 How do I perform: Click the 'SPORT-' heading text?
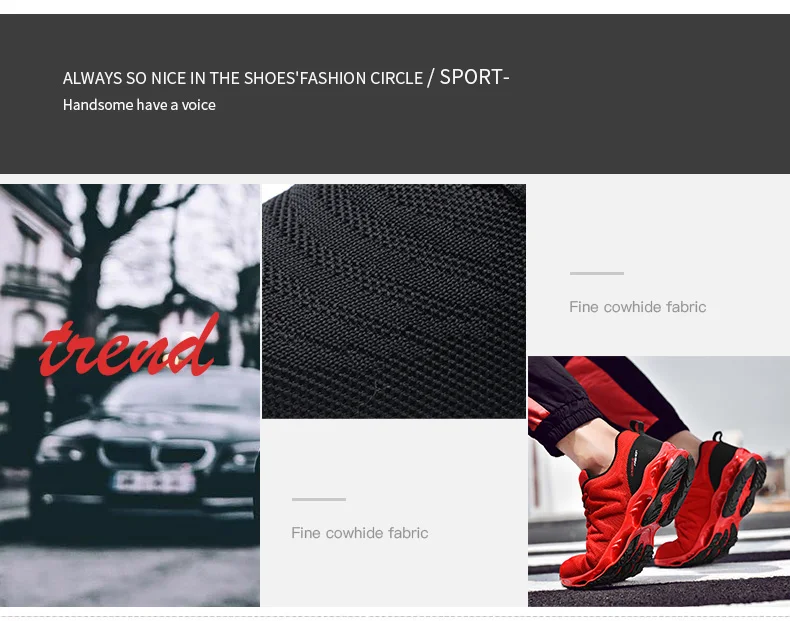point(474,77)
